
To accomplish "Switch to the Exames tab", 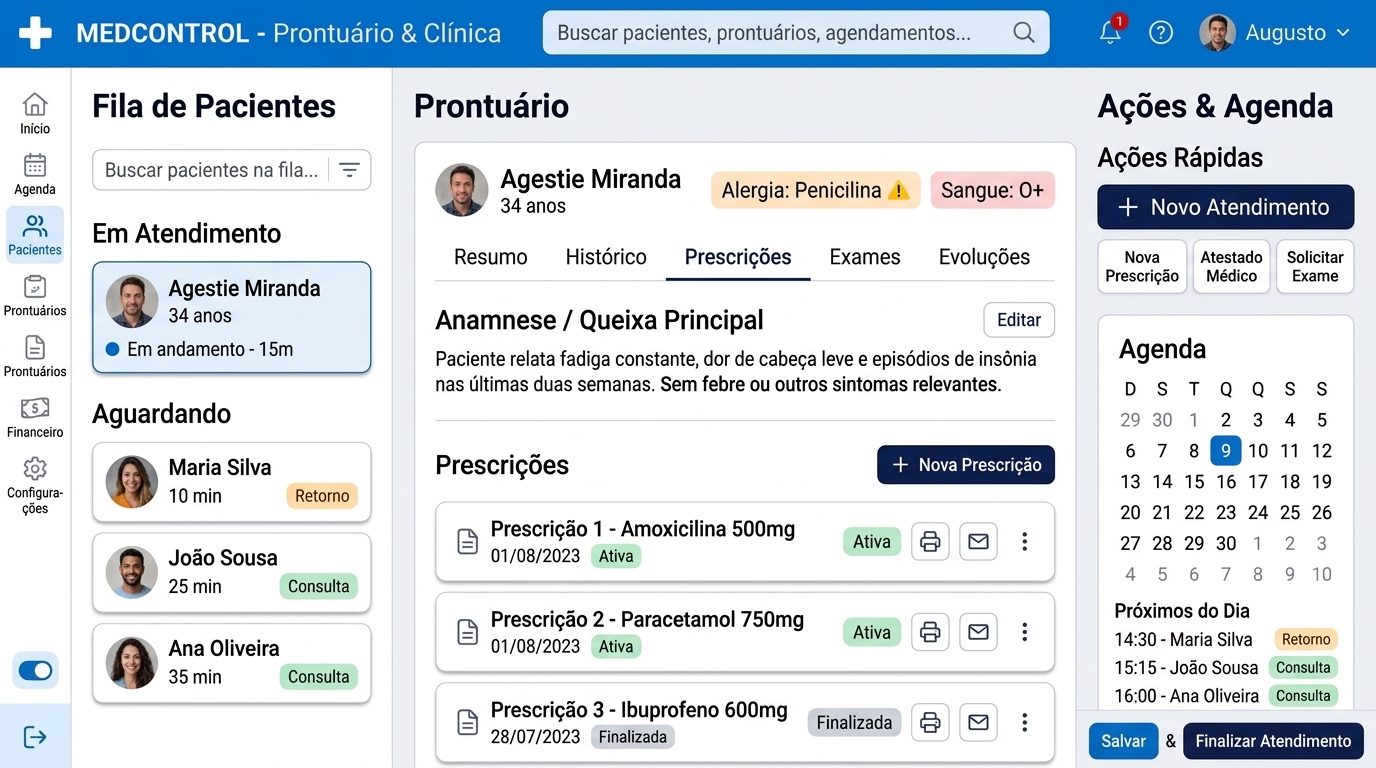I will pyautogui.click(x=865, y=257).
